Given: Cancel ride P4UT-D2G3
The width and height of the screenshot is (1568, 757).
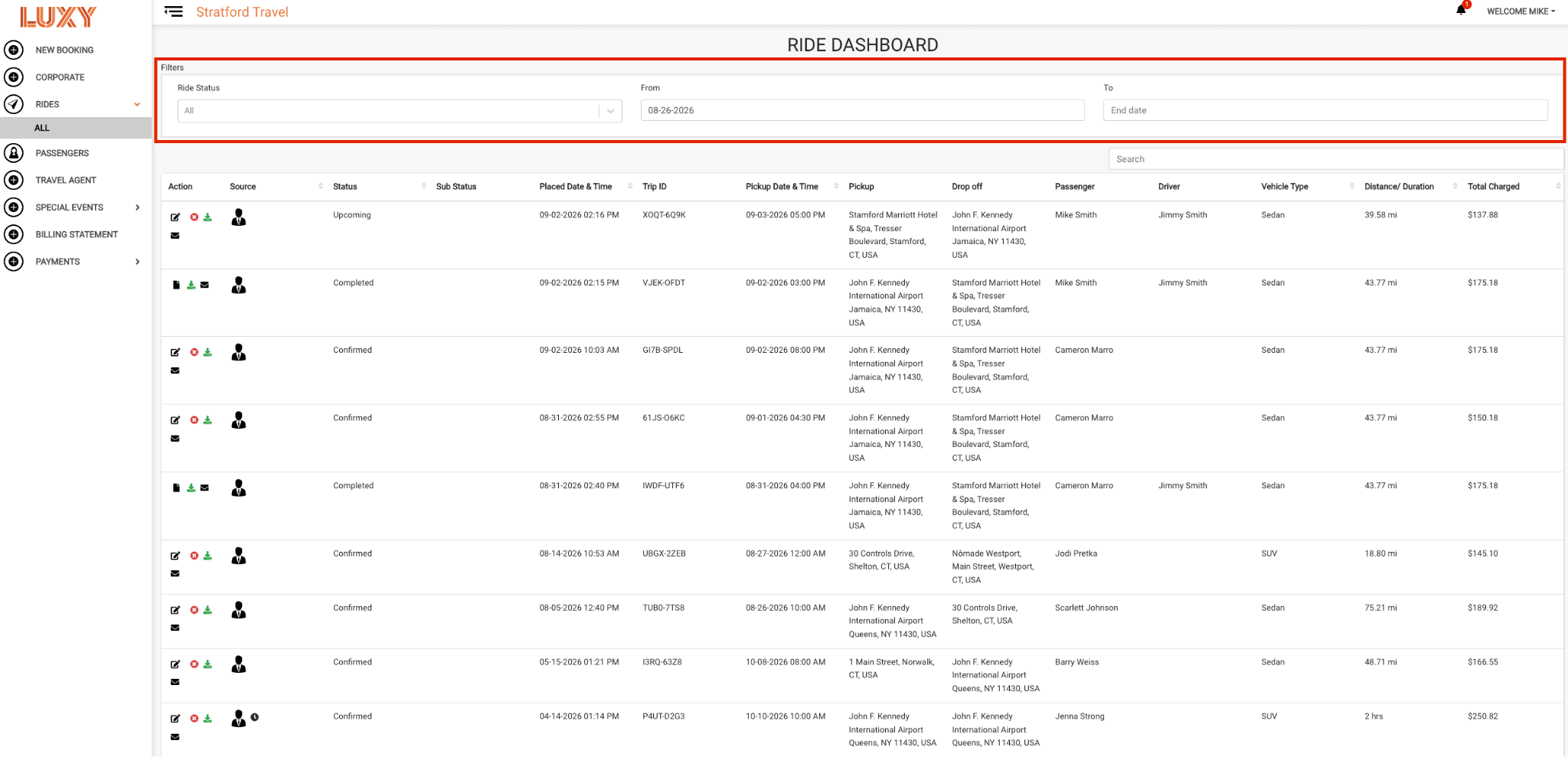Looking at the screenshot, I should pyautogui.click(x=194, y=719).
